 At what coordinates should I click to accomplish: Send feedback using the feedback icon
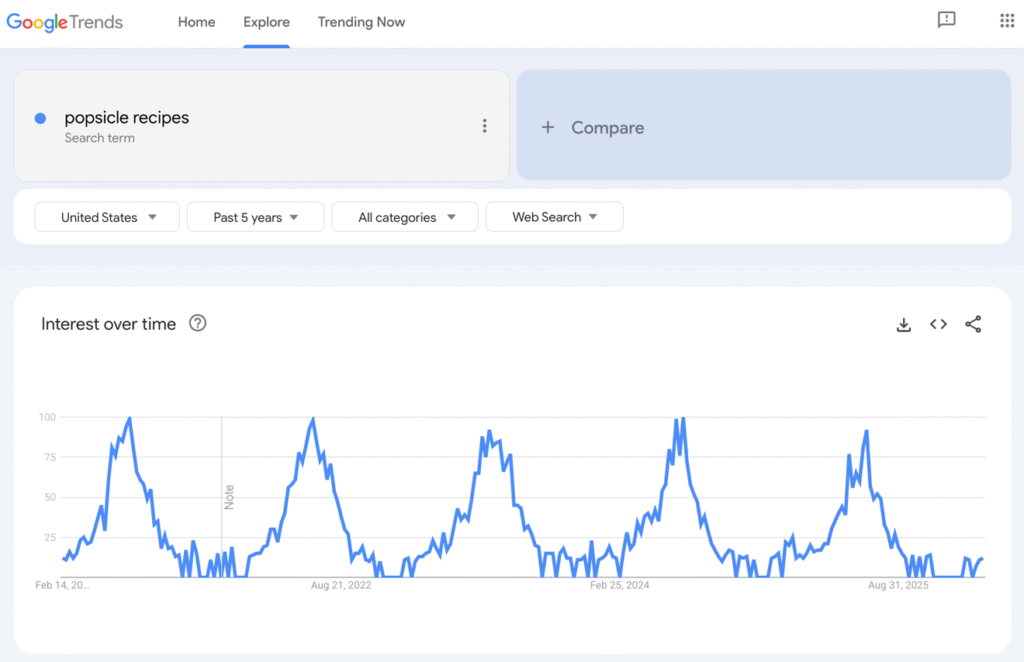tap(946, 20)
